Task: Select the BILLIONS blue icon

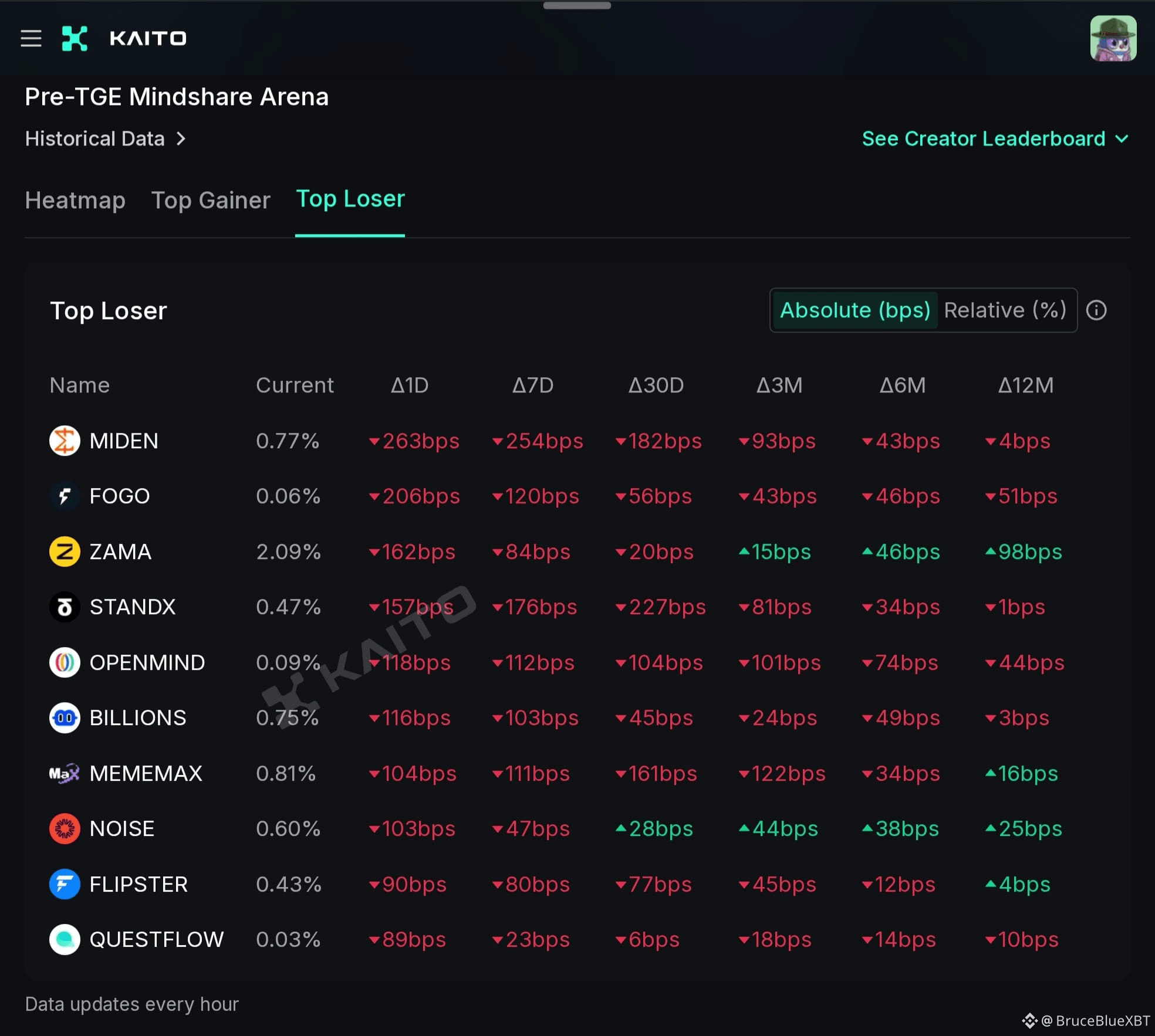Action: click(65, 717)
